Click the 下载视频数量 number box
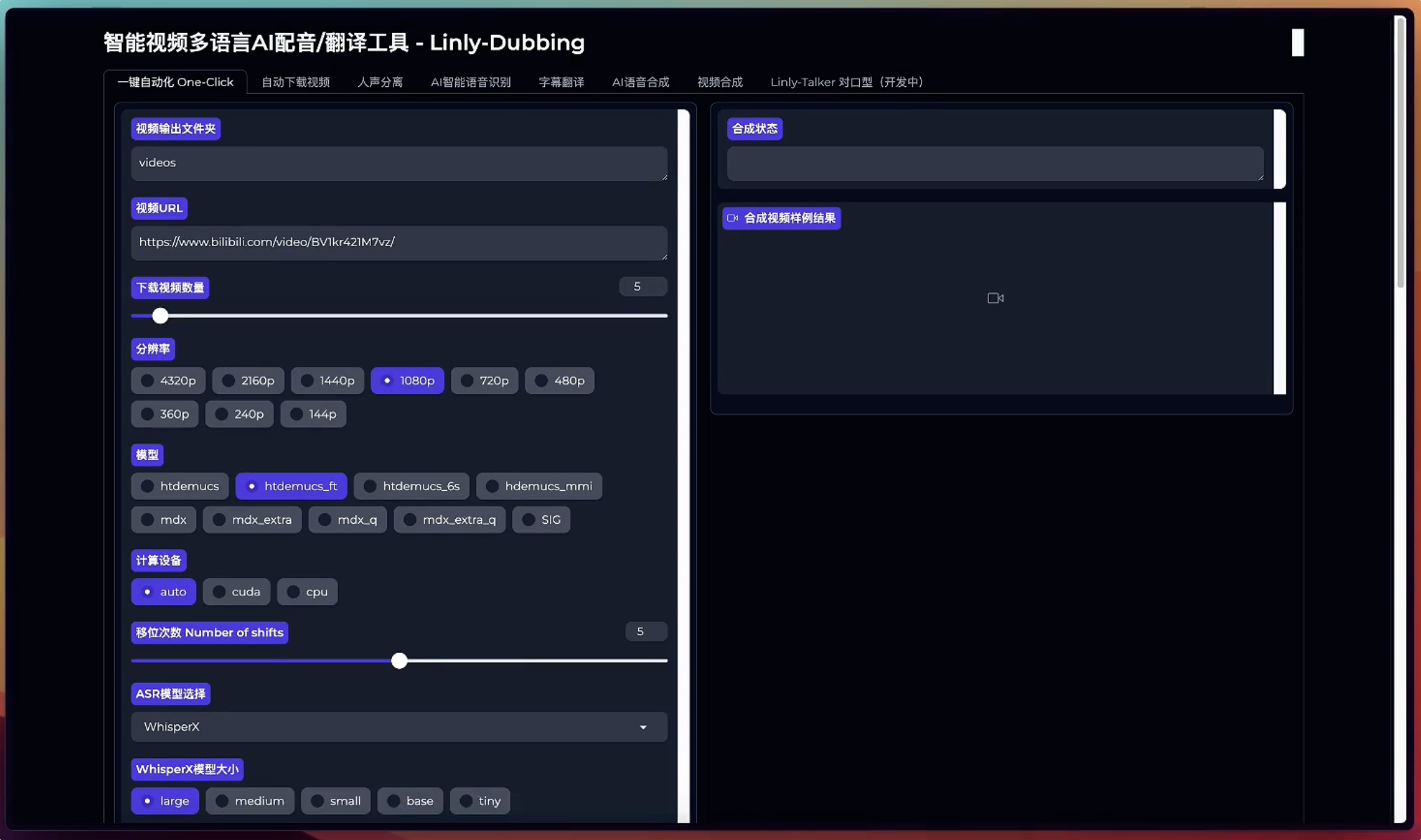The height and width of the screenshot is (840, 1421). 643,286
